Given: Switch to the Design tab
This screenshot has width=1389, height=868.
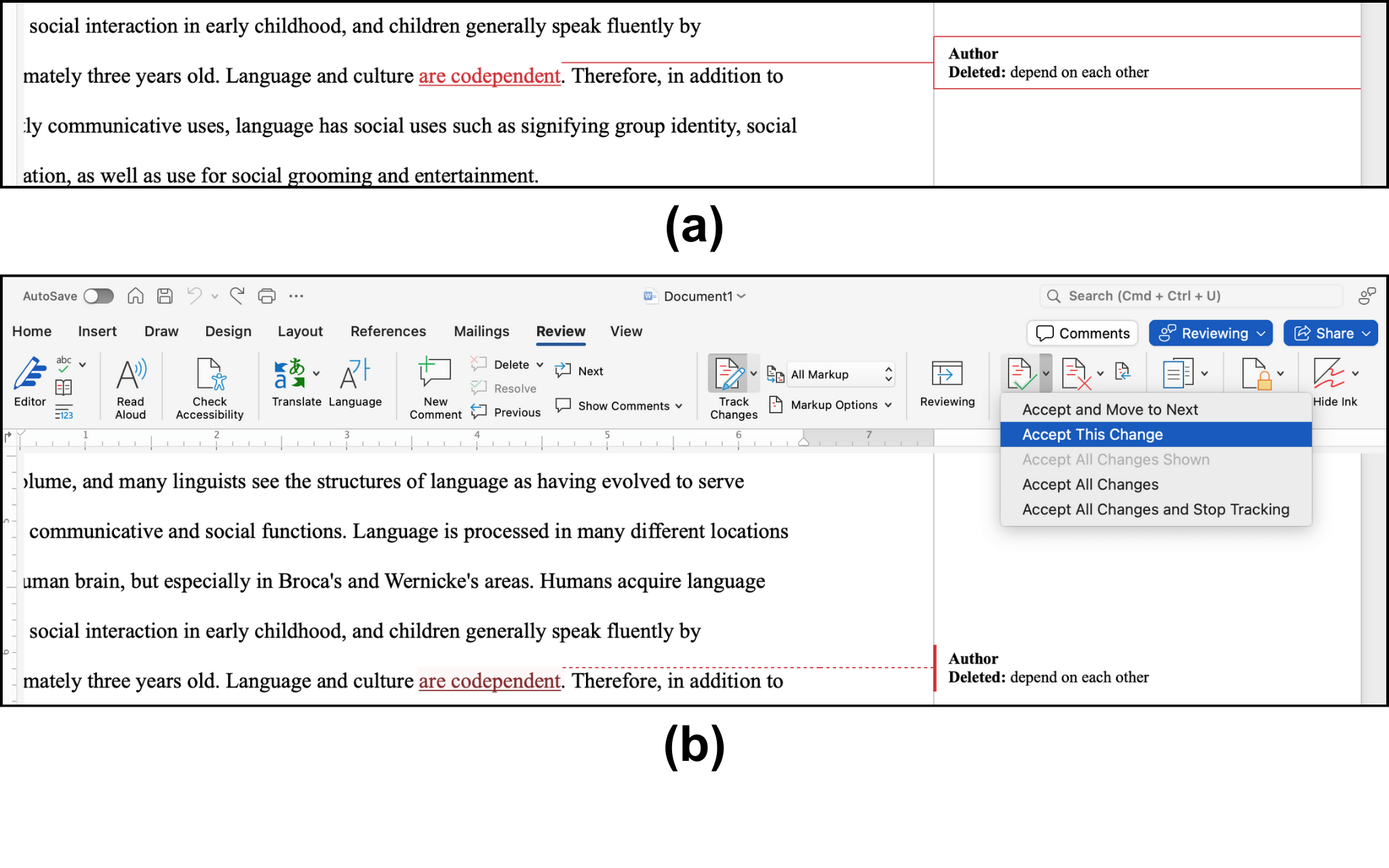Looking at the screenshot, I should click(x=228, y=331).
